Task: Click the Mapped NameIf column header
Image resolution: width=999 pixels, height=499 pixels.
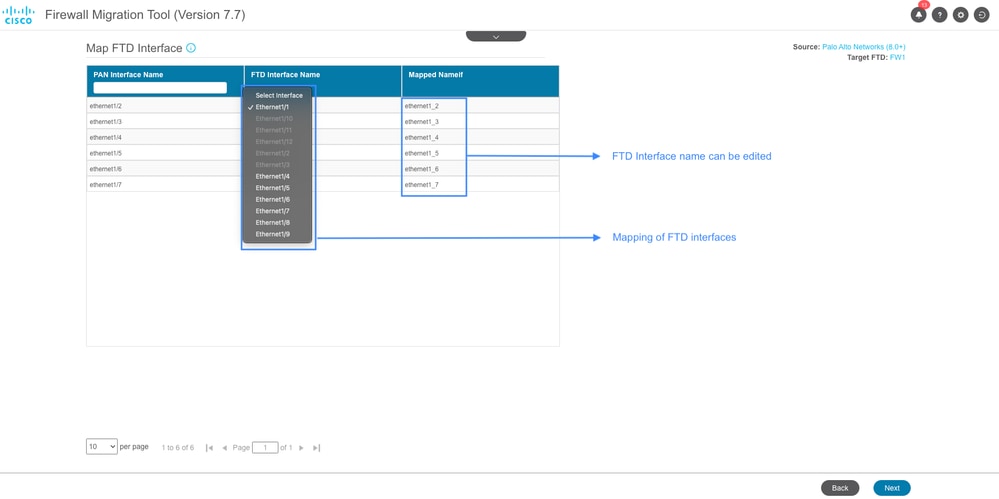Action: coord(435,75)
